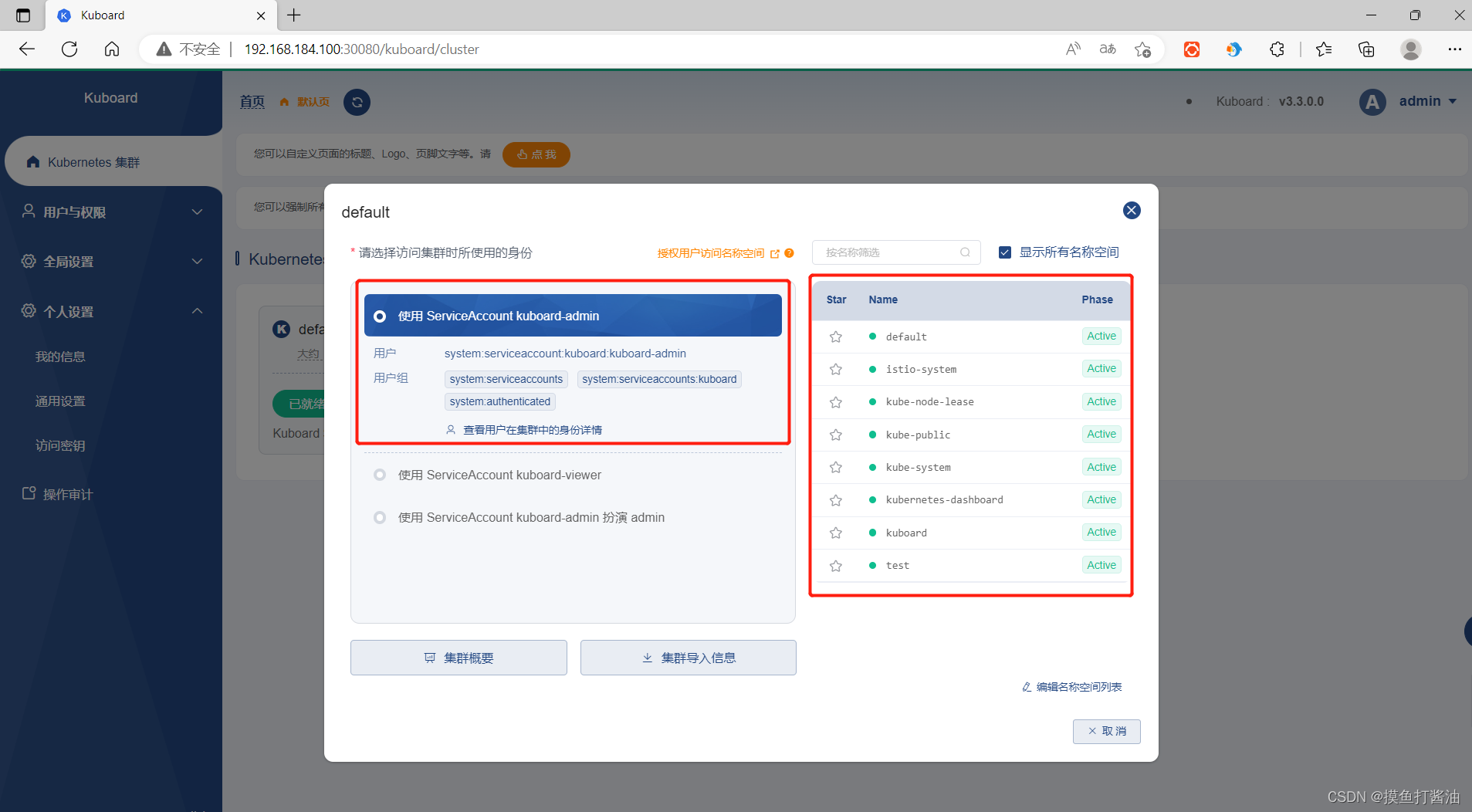Open the browser favorites list
The width and height of the screenshot is (1472, 812).
1324,49
